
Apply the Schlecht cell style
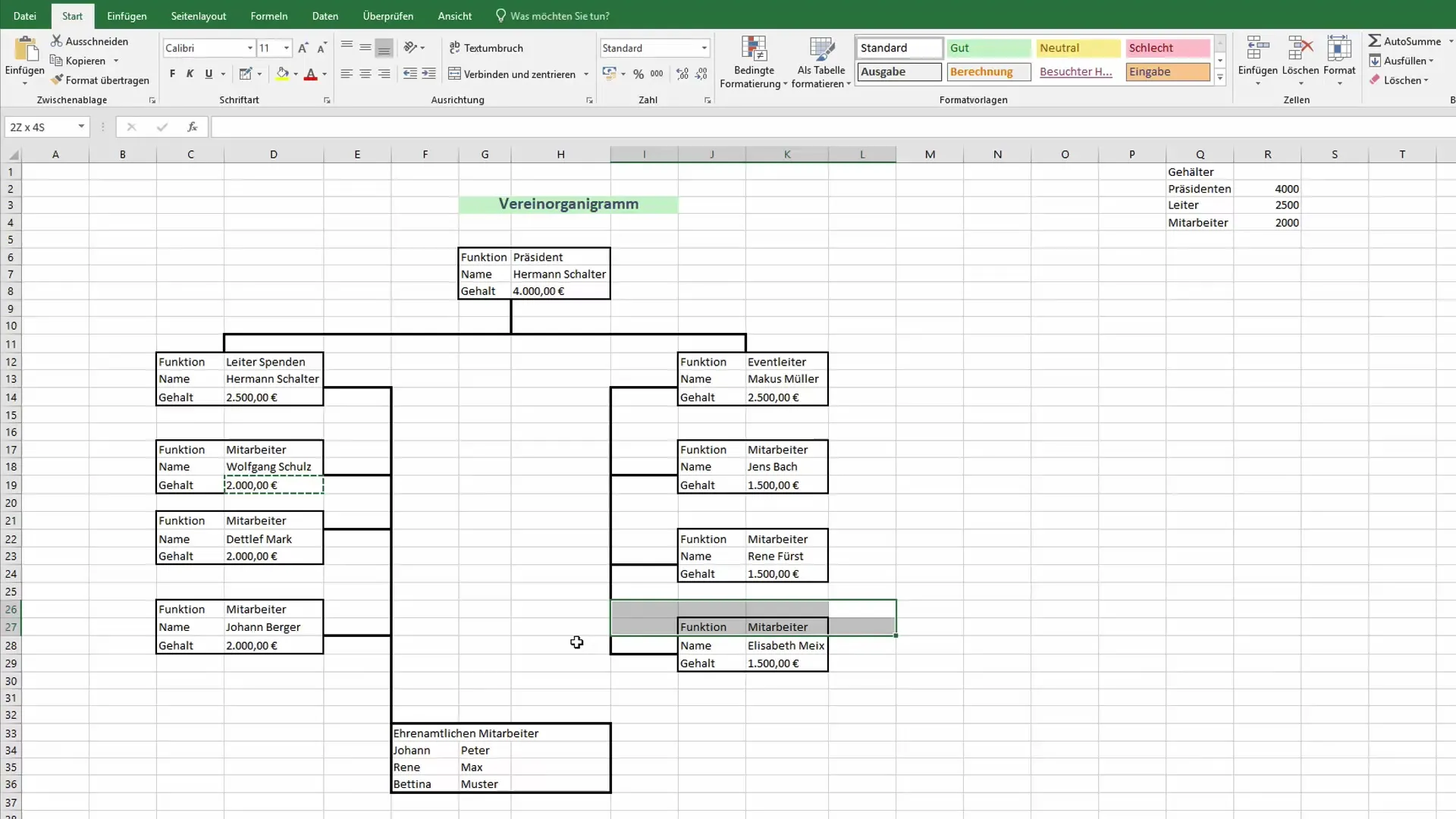point(1167,48)
